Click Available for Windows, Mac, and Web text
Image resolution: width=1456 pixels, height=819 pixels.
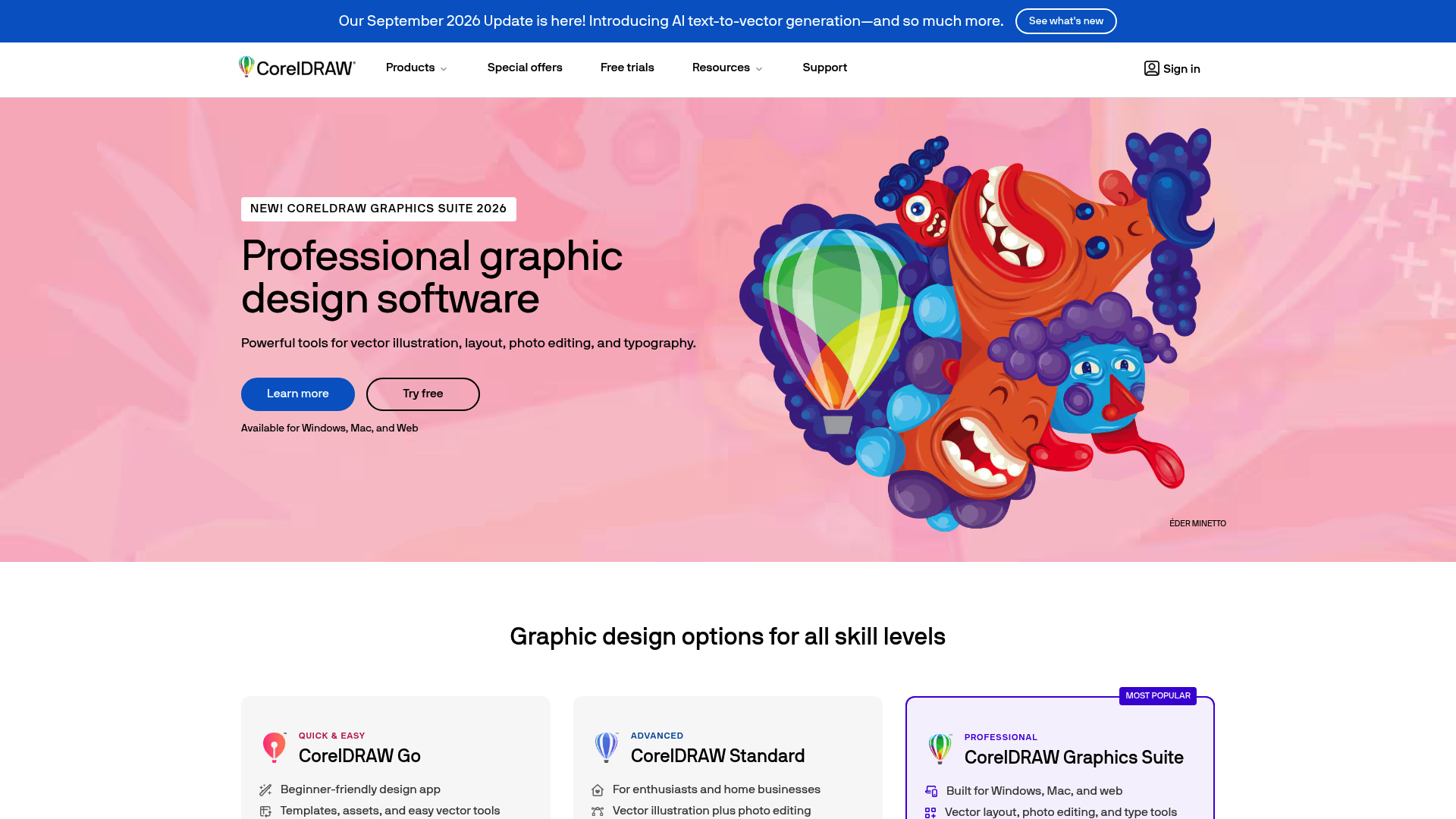pos(330,428)
